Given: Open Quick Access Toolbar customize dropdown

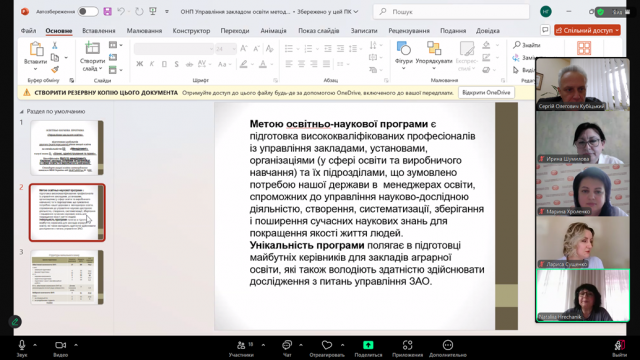Looking at the screenshot, I should tap(167, 11).
